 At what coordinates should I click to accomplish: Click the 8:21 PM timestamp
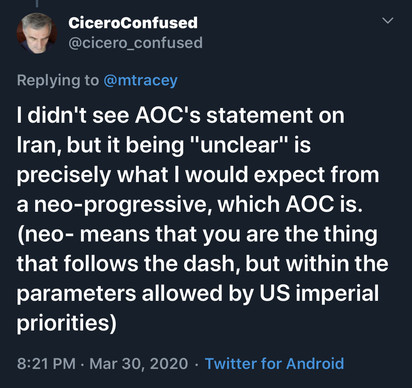(46, 363)
